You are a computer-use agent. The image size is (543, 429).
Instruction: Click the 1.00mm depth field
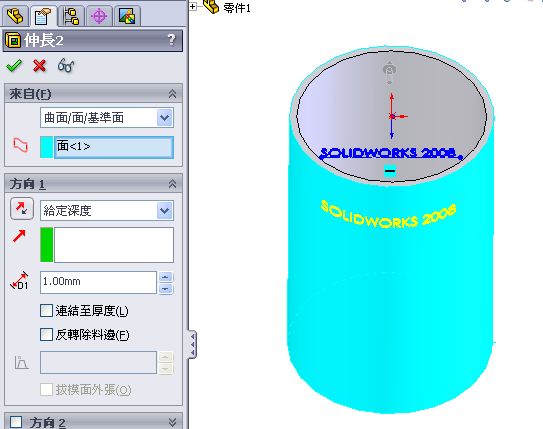click(98, 282)
